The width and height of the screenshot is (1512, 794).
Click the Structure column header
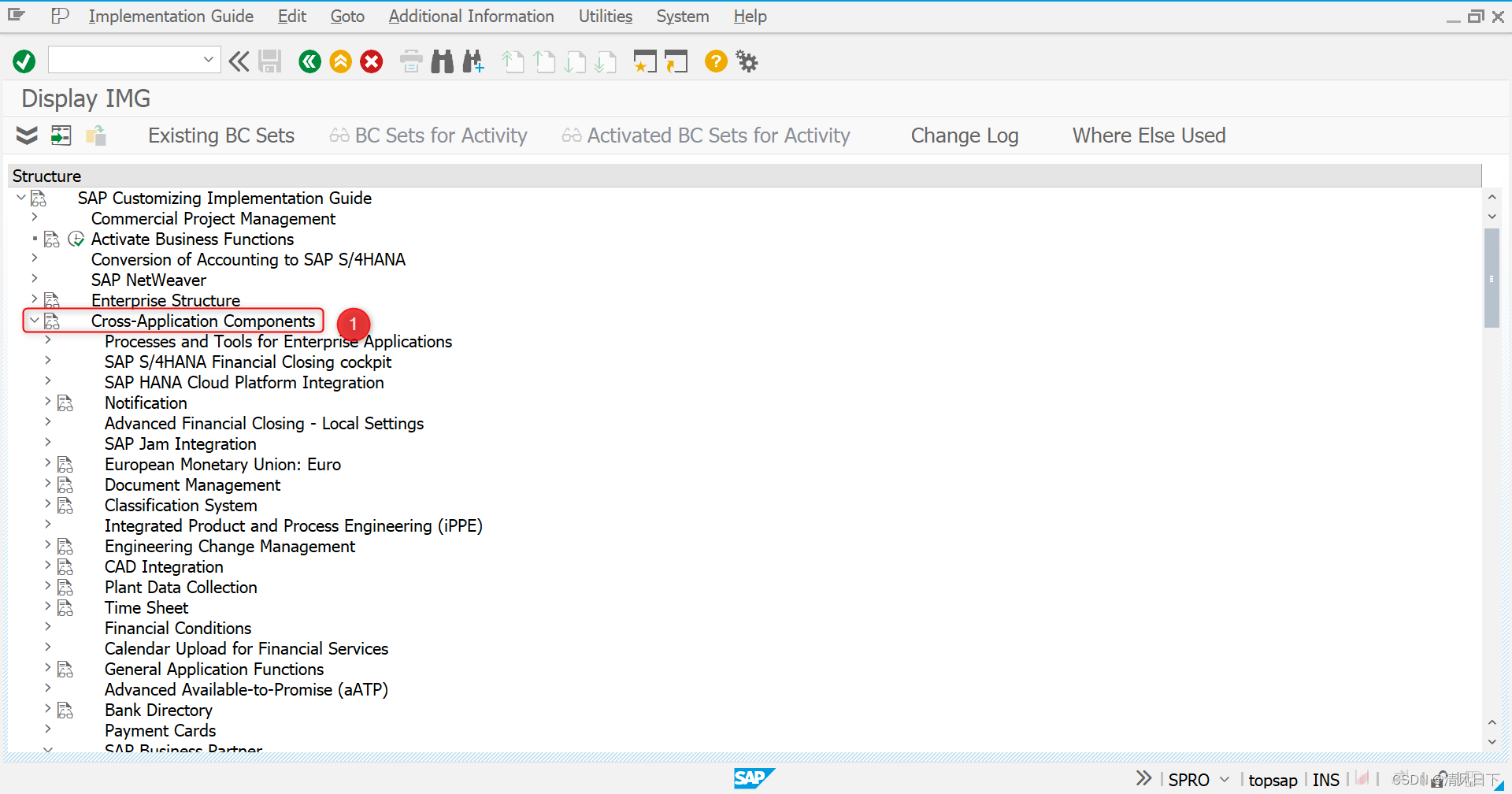click(x=745, y=176)
